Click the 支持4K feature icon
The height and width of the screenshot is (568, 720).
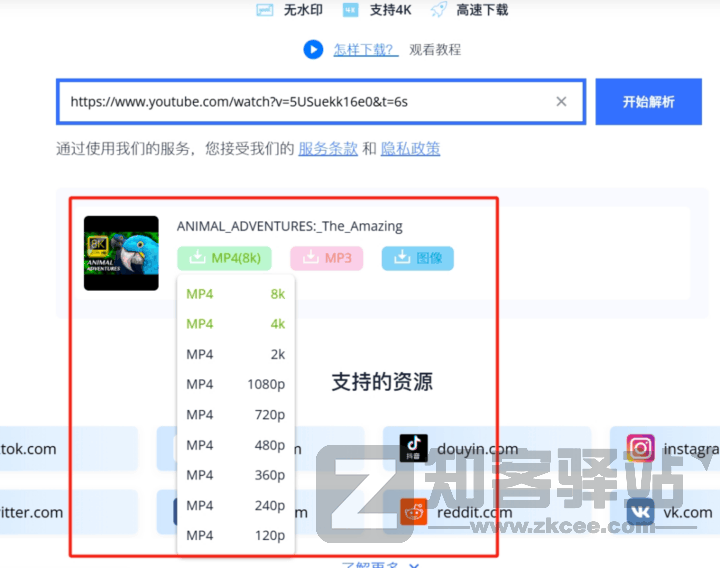tap(350, 10)
